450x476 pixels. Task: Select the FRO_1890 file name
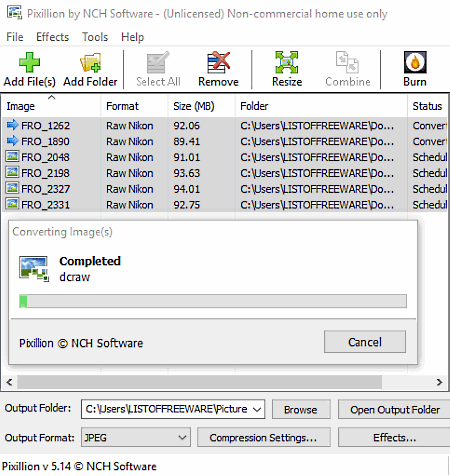click(46, 141)
